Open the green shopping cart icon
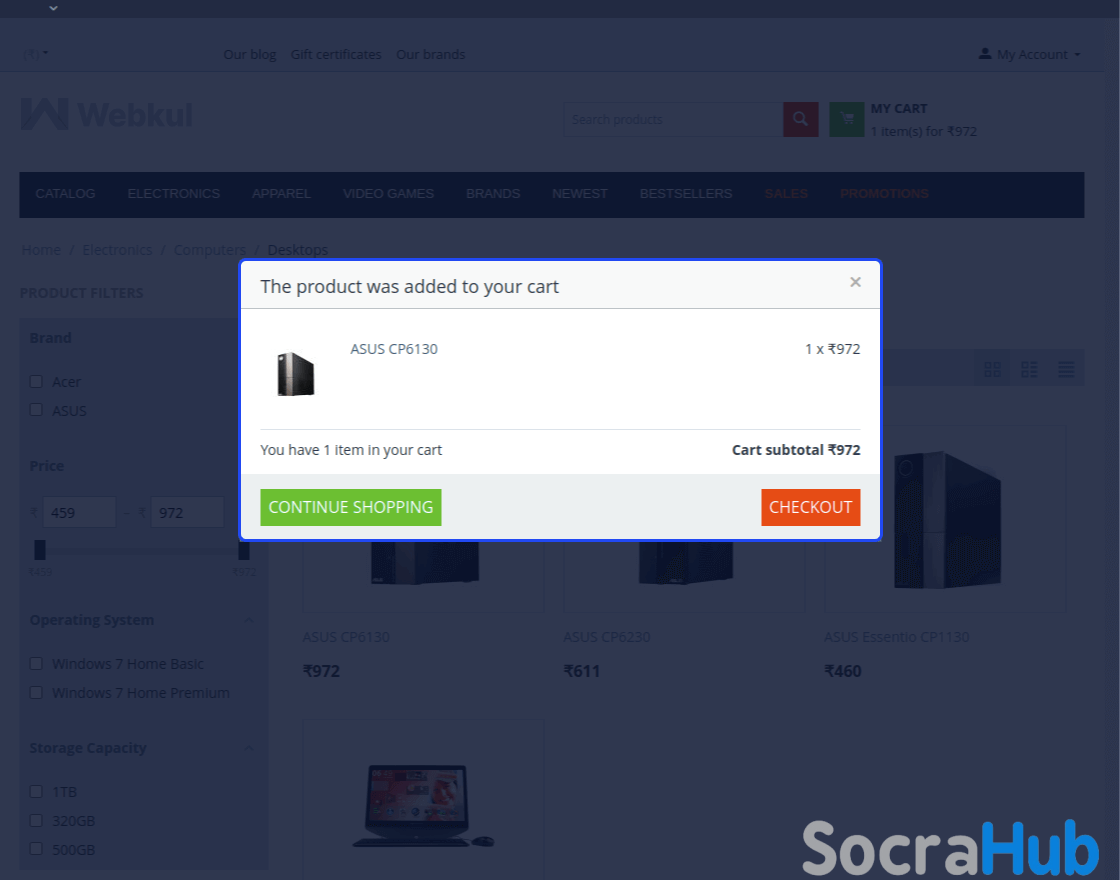This screenshot has width=1120, height=880. 847,119
